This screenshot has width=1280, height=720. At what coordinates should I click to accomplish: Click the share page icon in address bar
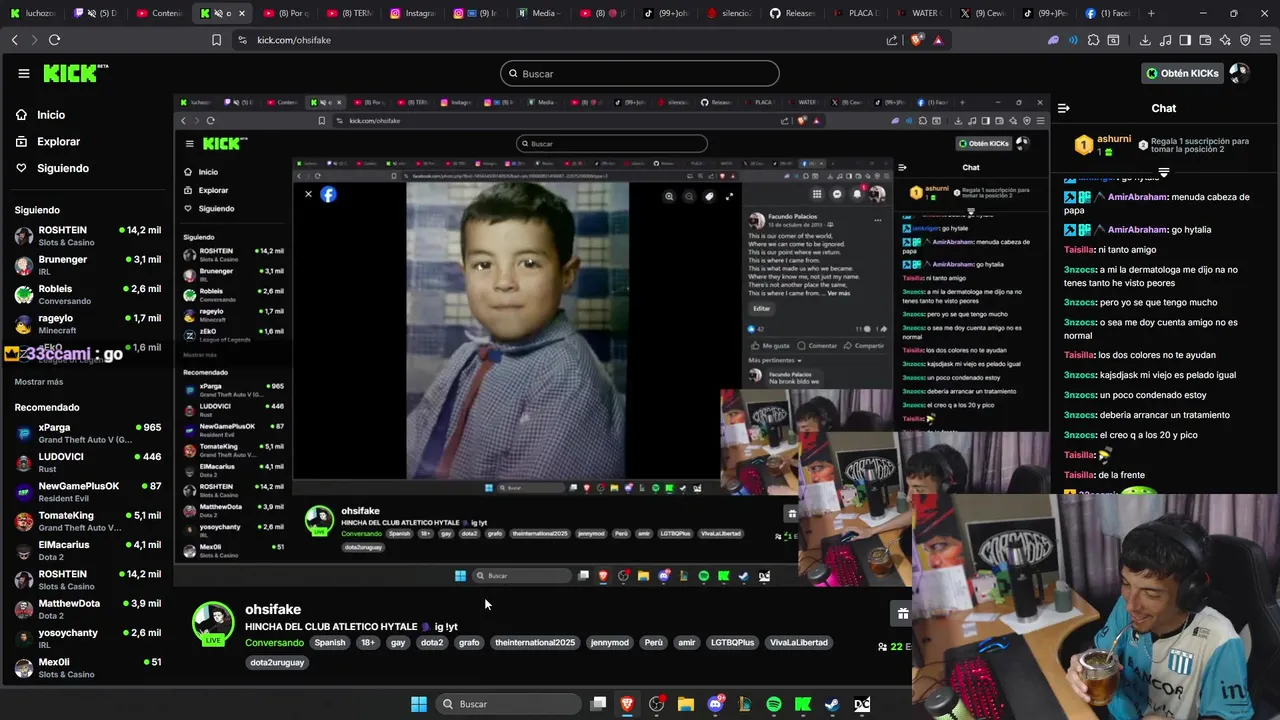[892, 40]
